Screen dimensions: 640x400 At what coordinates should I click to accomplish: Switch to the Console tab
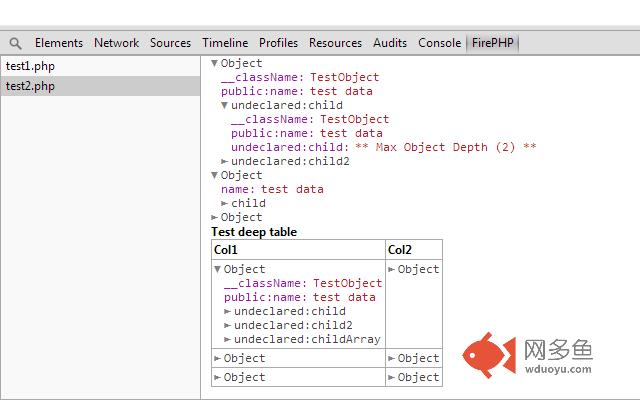coord(439,43)
